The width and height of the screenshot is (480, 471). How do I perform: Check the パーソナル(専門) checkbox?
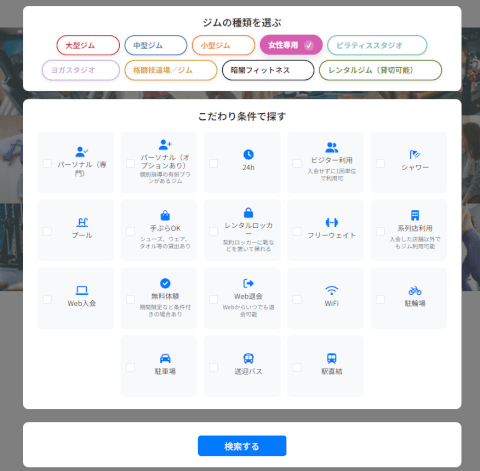[47, 163]
